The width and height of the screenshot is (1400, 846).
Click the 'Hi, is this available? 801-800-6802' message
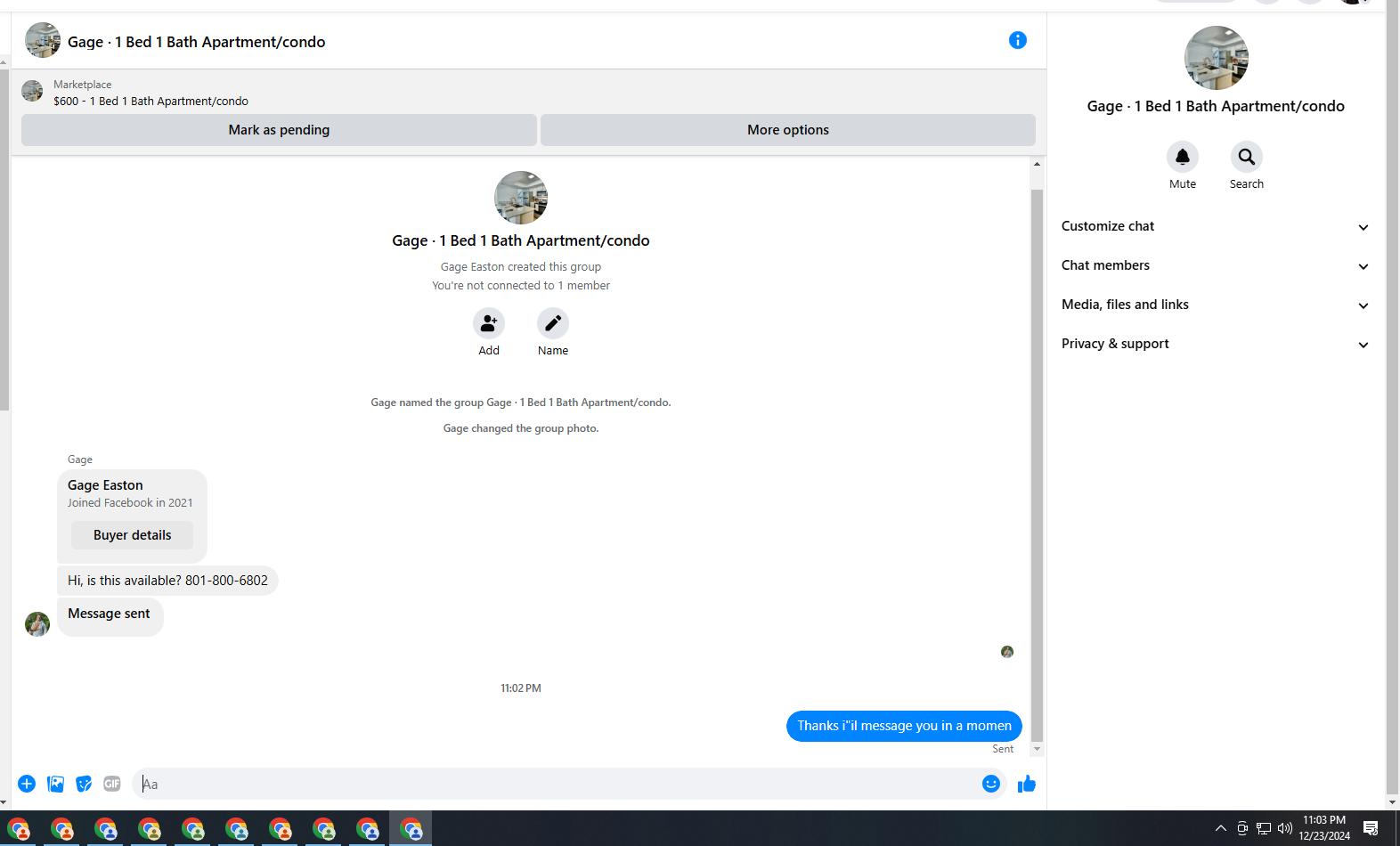pos(167,581)
